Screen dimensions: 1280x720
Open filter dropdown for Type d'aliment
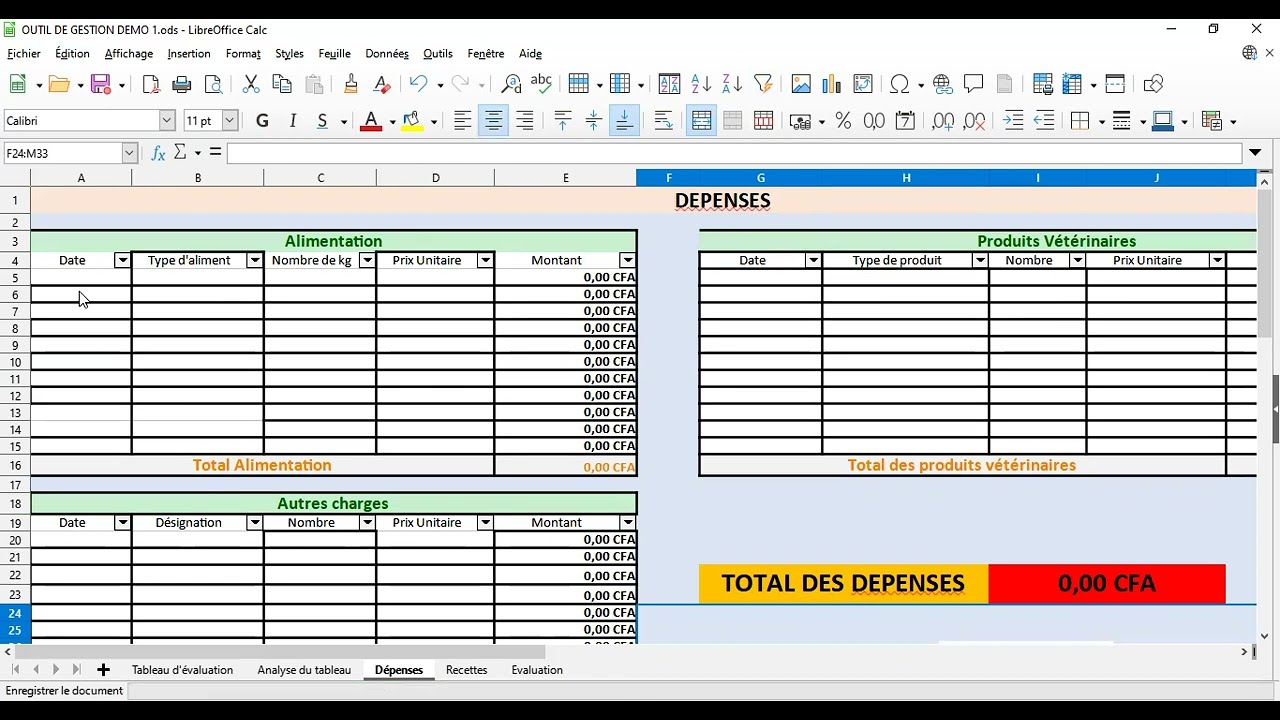pyautogui.click(x=254, y=260)
